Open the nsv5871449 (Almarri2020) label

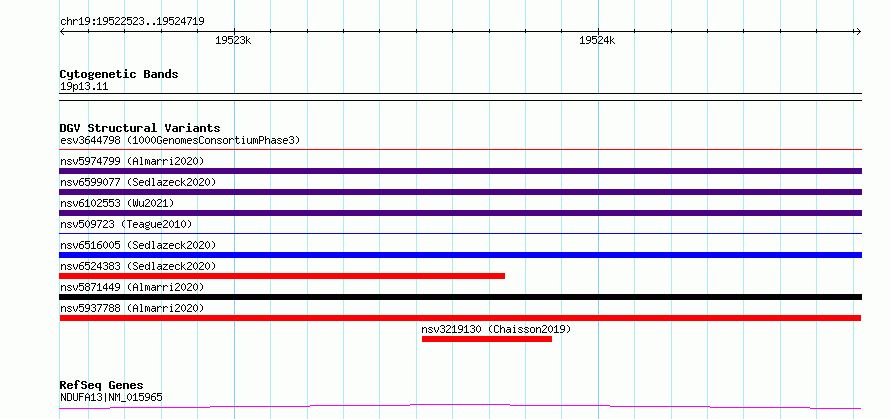[x=132, y=287]
